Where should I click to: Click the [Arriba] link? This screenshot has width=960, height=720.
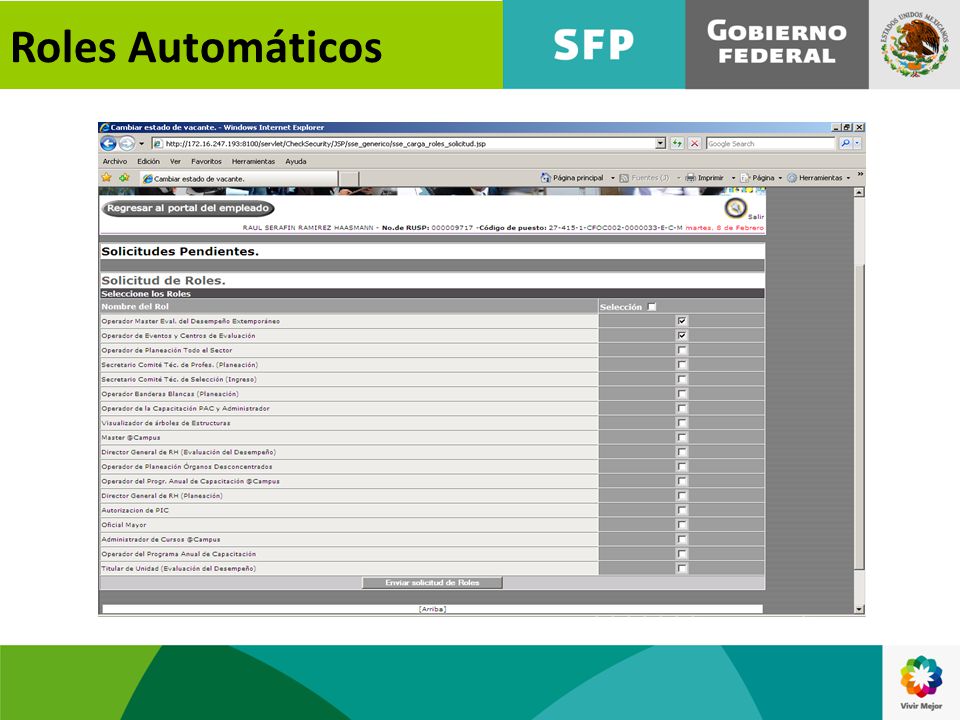coord(432,609)
